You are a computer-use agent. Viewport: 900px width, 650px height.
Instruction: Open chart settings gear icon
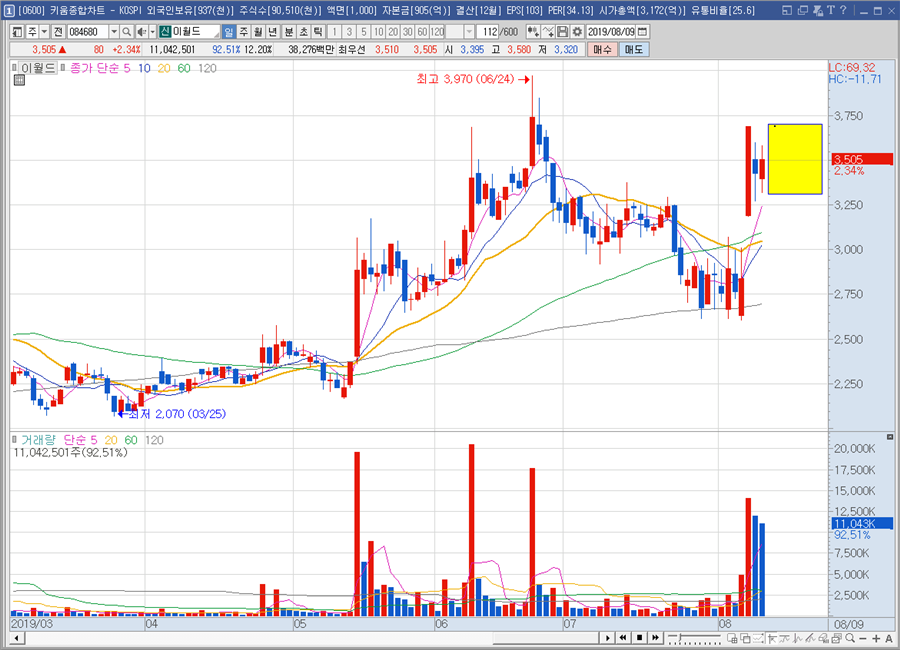point(577,32)
